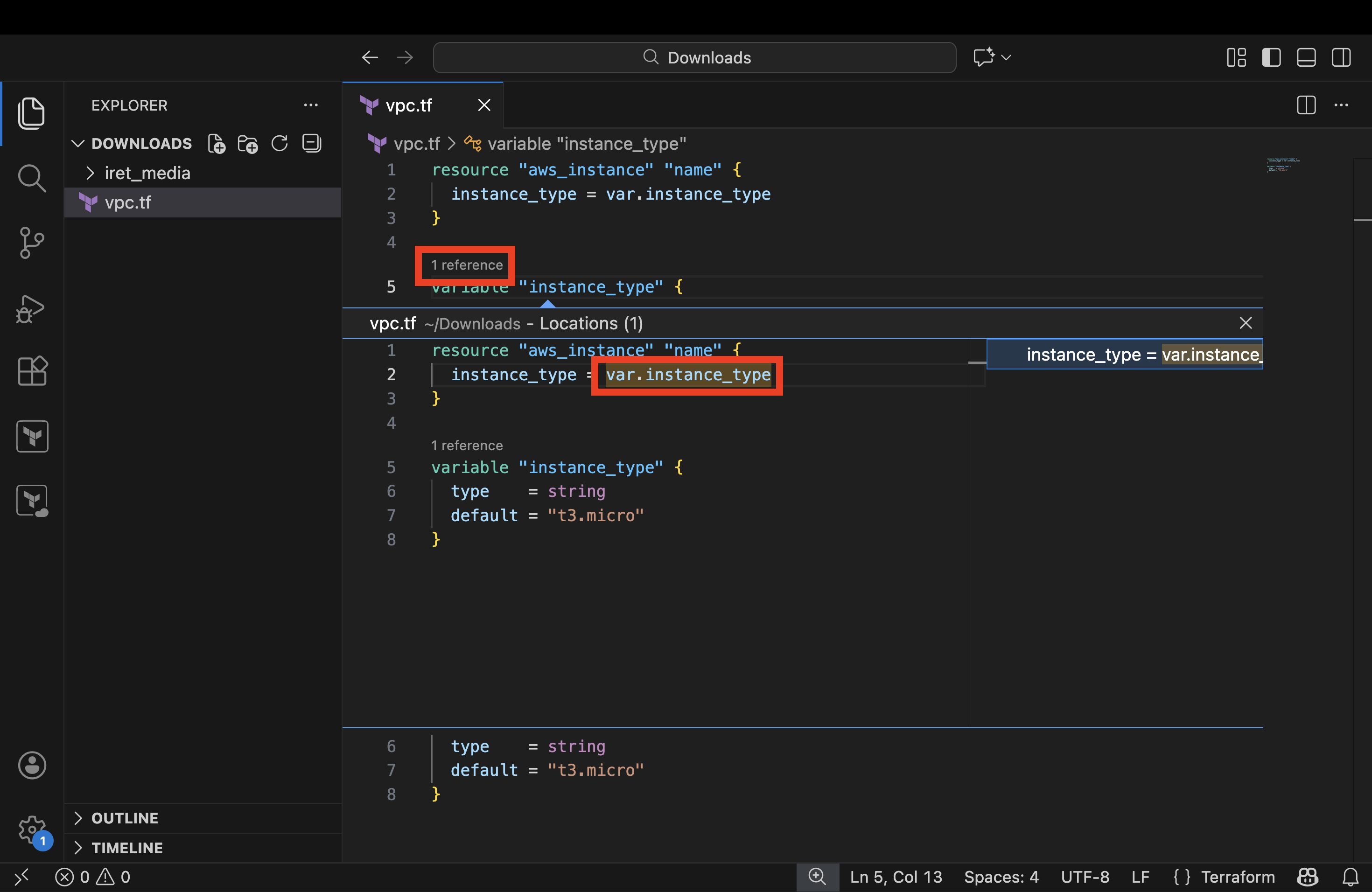This screenshot has height=892, width=1372.
Task: Toggle the secondary side bar visibility
Action: click(x=1341, y=58)
